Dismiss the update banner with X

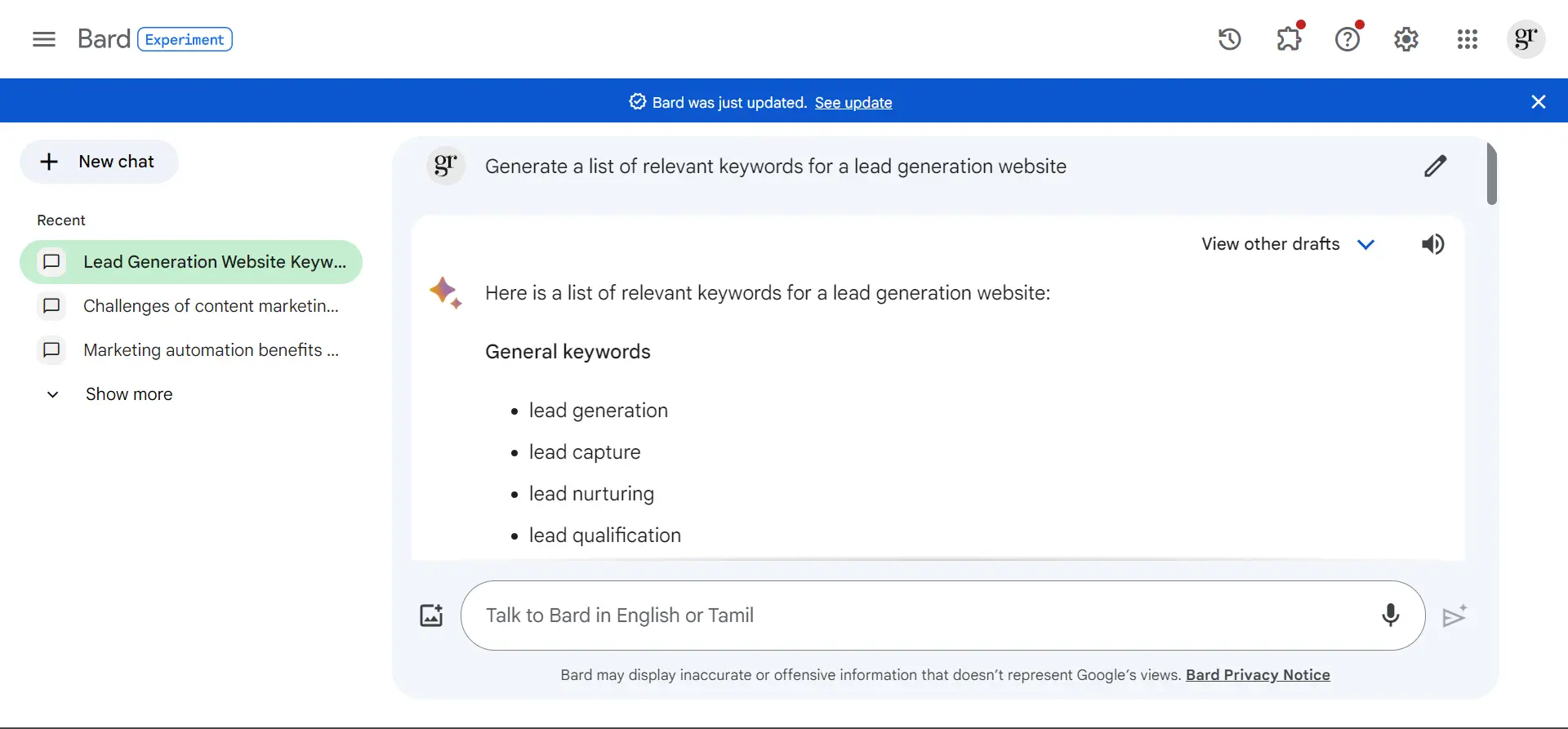[x=1539, y=101]
